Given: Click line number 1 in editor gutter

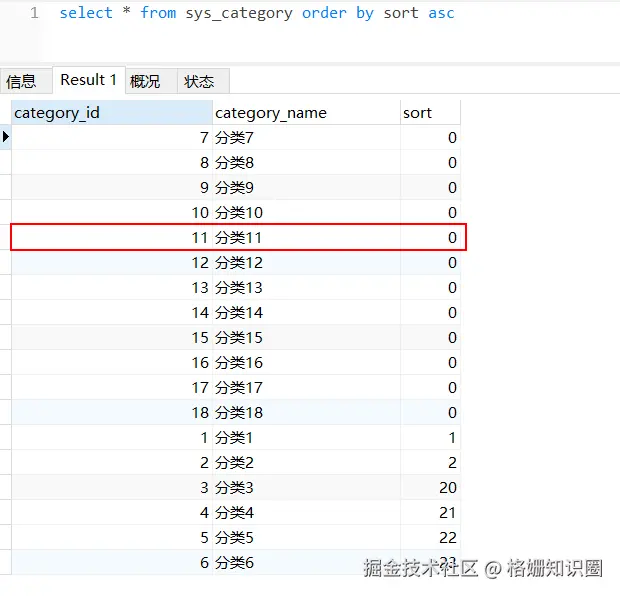Looking at the screenshot, I should tap(34, 13).
